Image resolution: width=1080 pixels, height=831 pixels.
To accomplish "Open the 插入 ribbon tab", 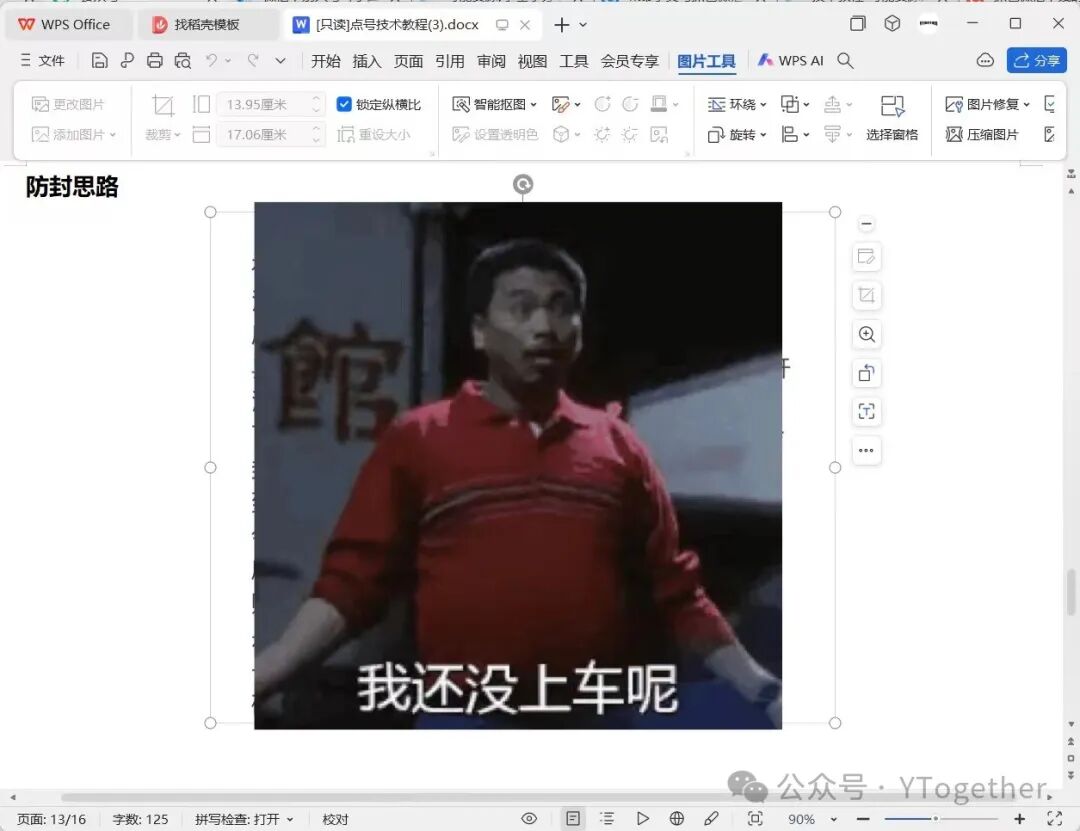I will (x=366, y=61).
